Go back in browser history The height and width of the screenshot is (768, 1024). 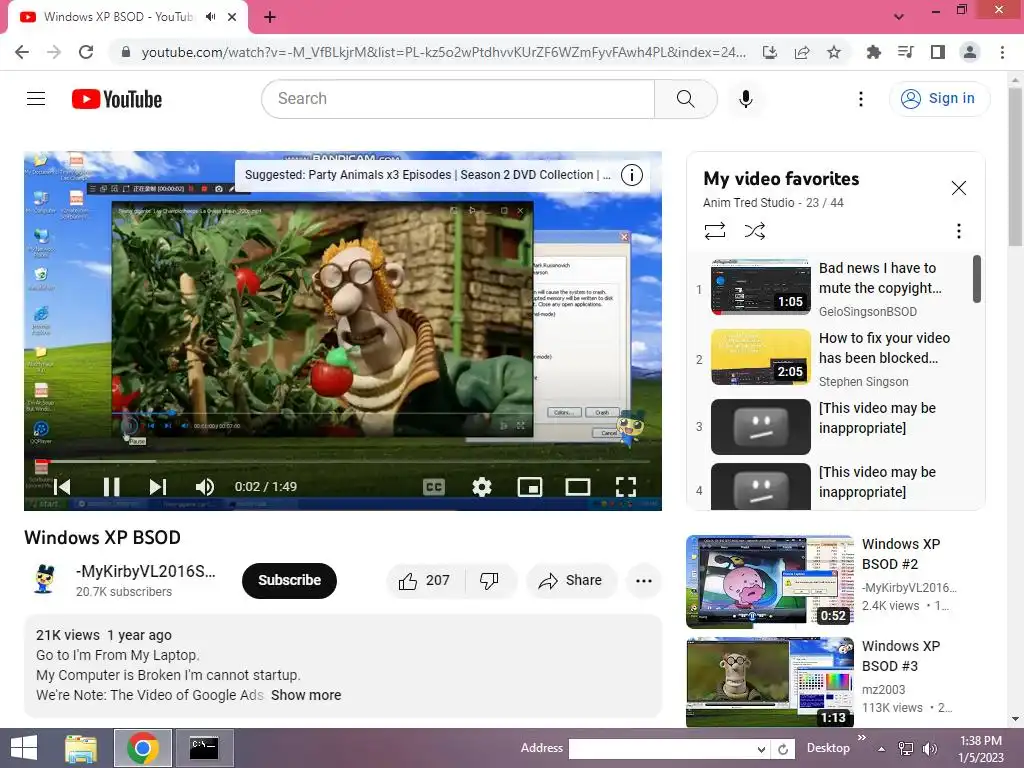pos(22,52)
